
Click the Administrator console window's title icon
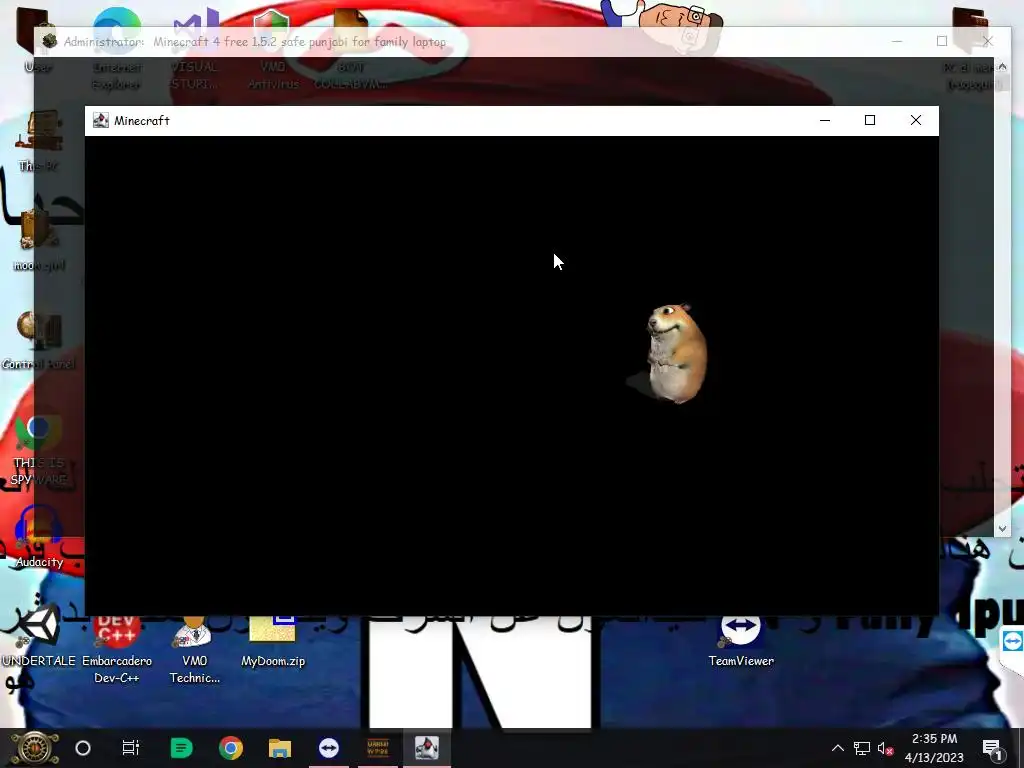pyautogui.click(x=50, y=41)
